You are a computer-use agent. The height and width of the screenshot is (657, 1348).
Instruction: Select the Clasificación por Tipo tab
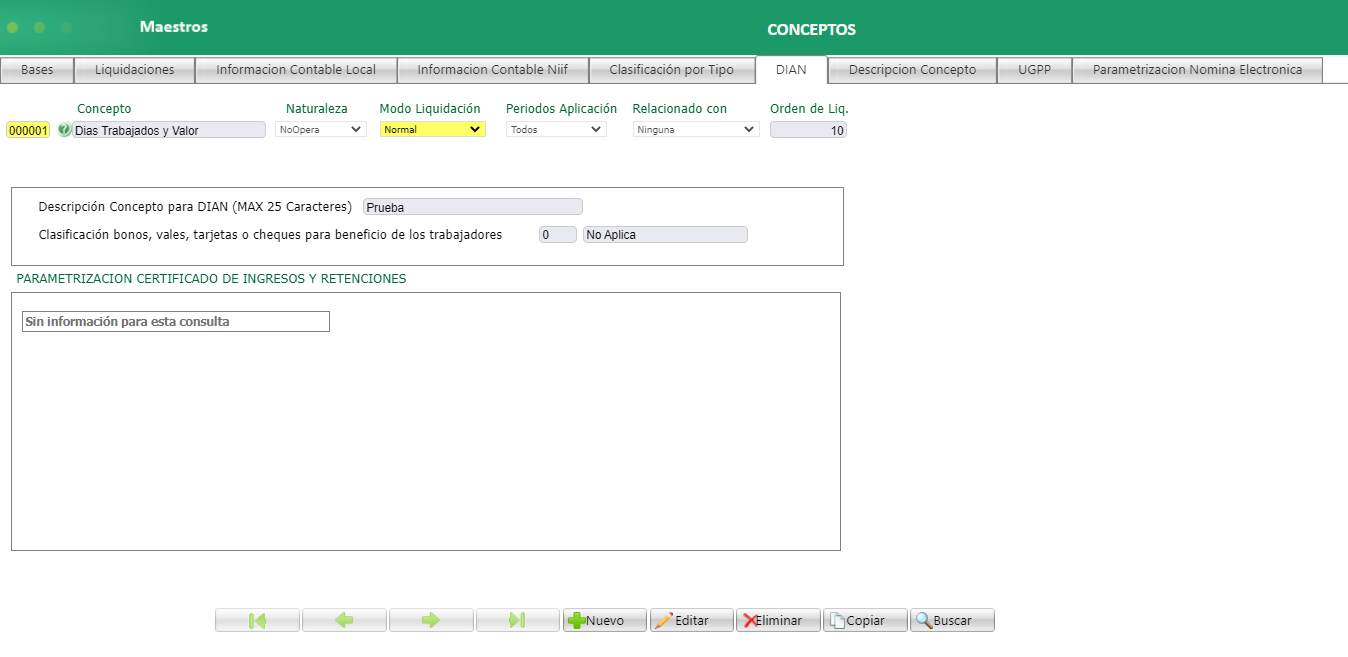pos(672,70)
